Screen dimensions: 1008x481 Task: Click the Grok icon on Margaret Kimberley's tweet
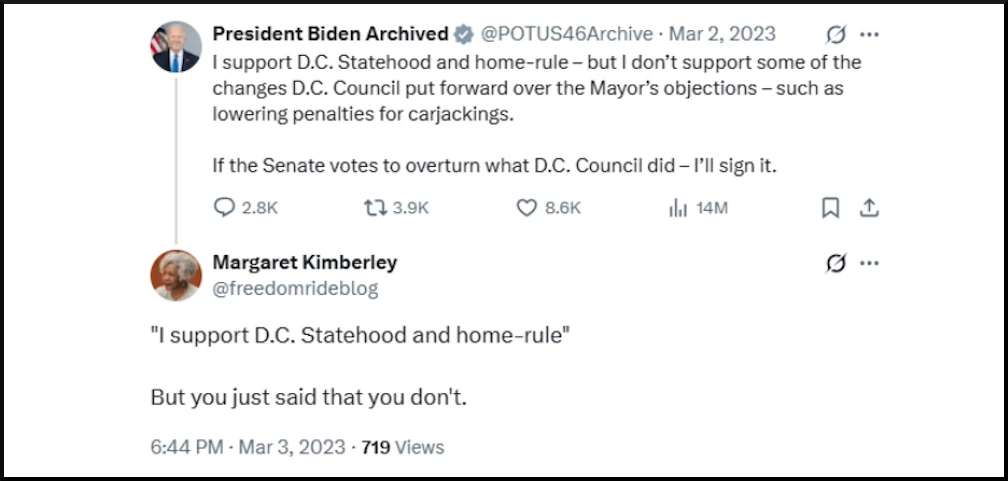pyautogui.click(x=836, y=263)
